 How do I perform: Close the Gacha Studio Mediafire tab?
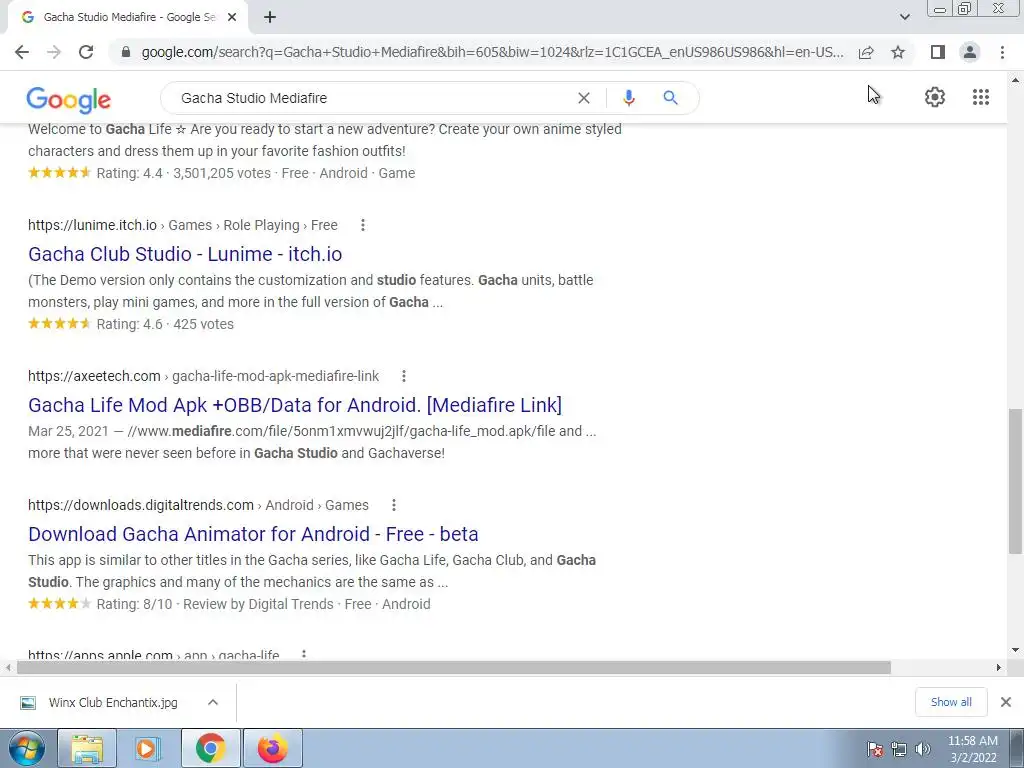tap(232, 18)
